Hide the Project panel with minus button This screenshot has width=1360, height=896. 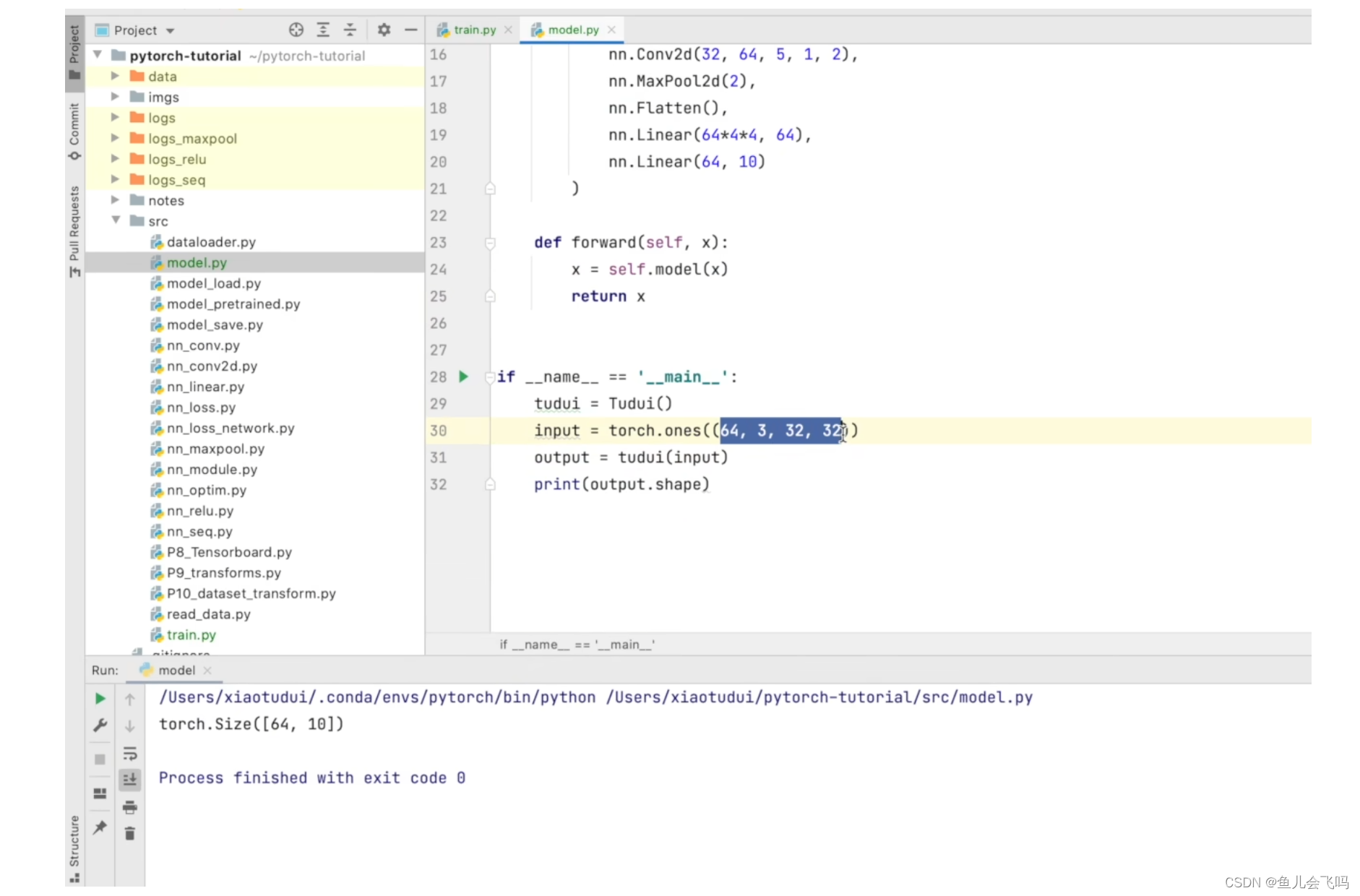(411, 30)
